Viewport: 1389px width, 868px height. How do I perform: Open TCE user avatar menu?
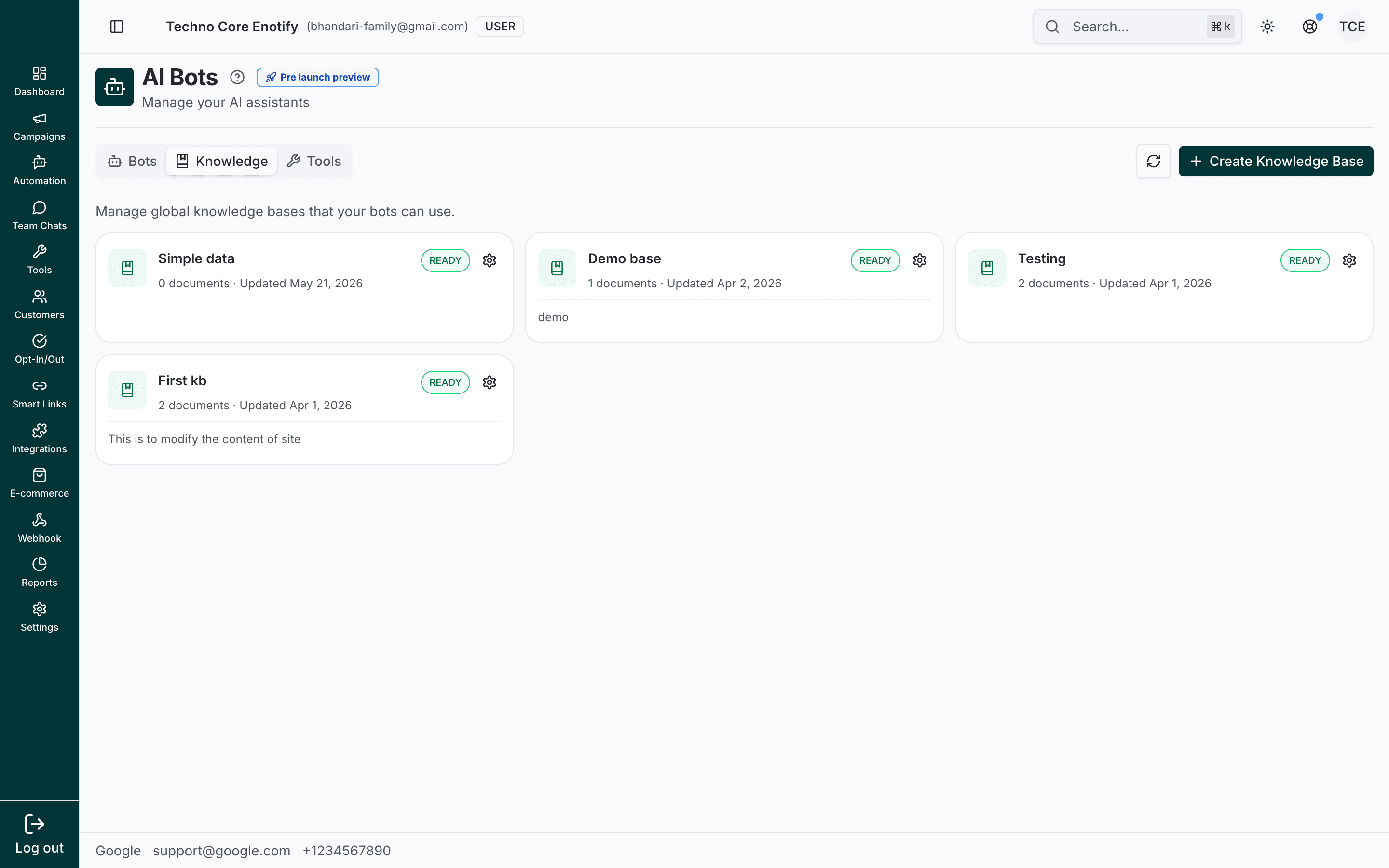point(1352,27)
